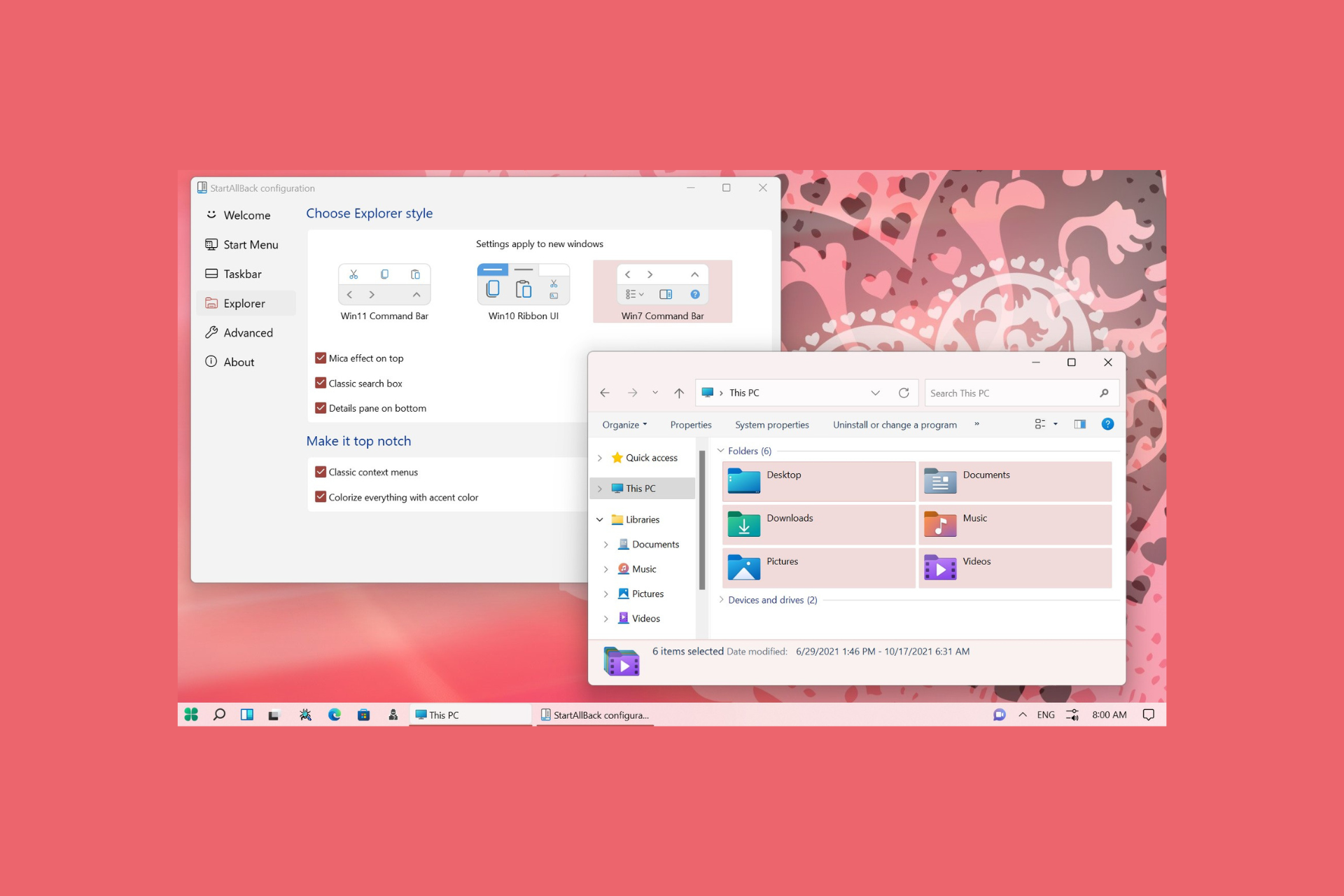Toggle the Mica effect on top checkbox

pyautogui.click(x=320, y=357)
